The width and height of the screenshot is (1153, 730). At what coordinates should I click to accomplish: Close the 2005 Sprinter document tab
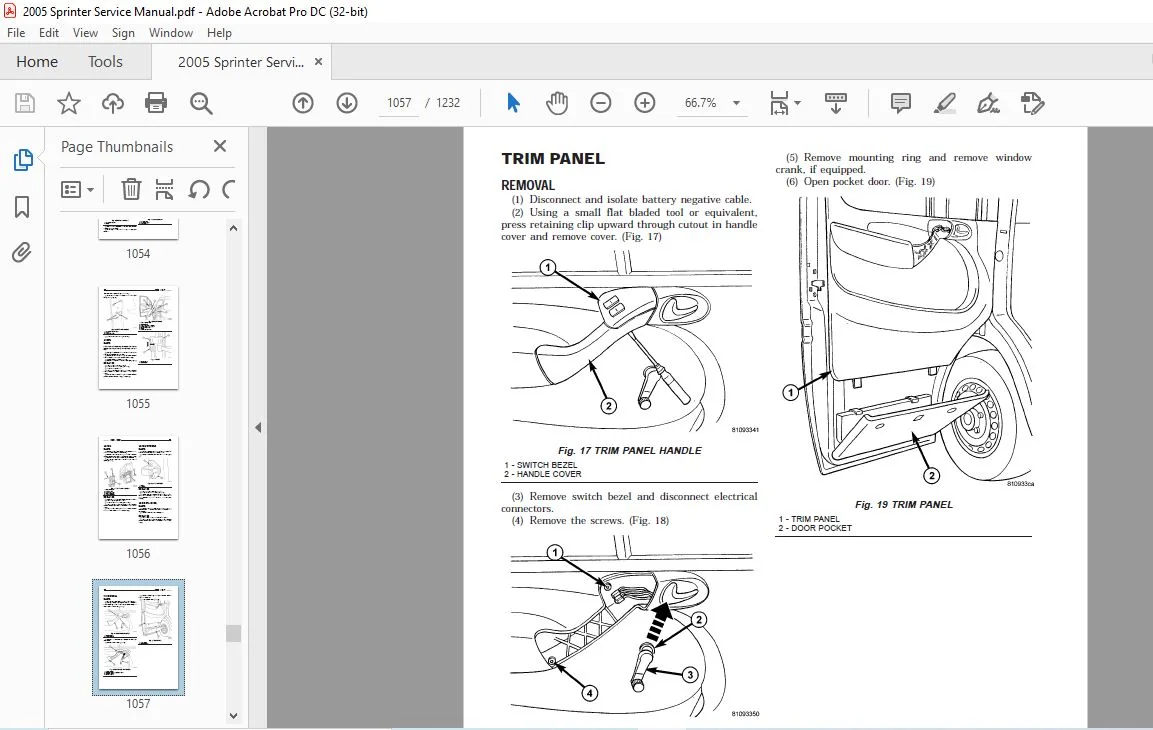tap(318, 62)
